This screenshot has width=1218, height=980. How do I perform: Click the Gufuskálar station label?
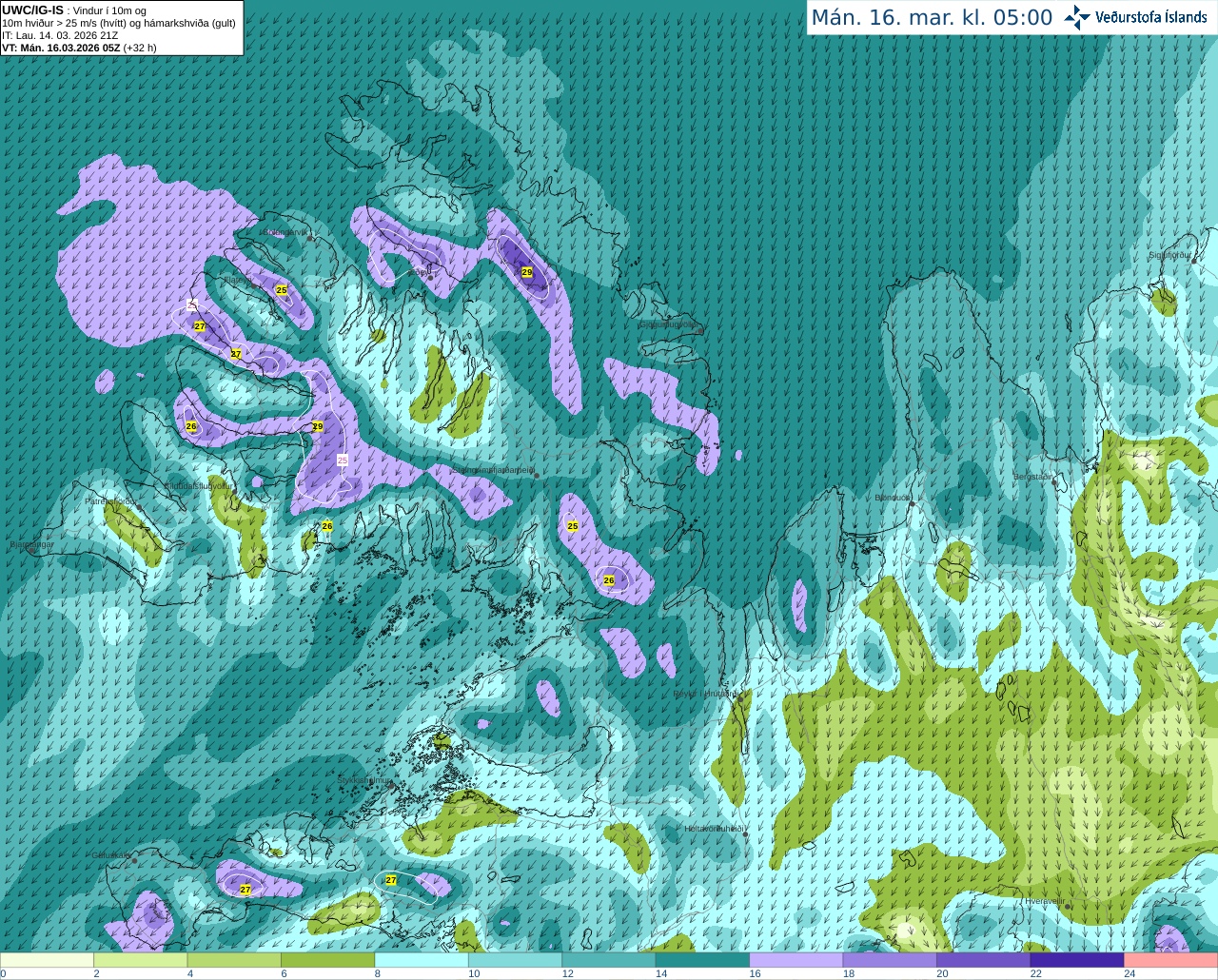(111, 855)
